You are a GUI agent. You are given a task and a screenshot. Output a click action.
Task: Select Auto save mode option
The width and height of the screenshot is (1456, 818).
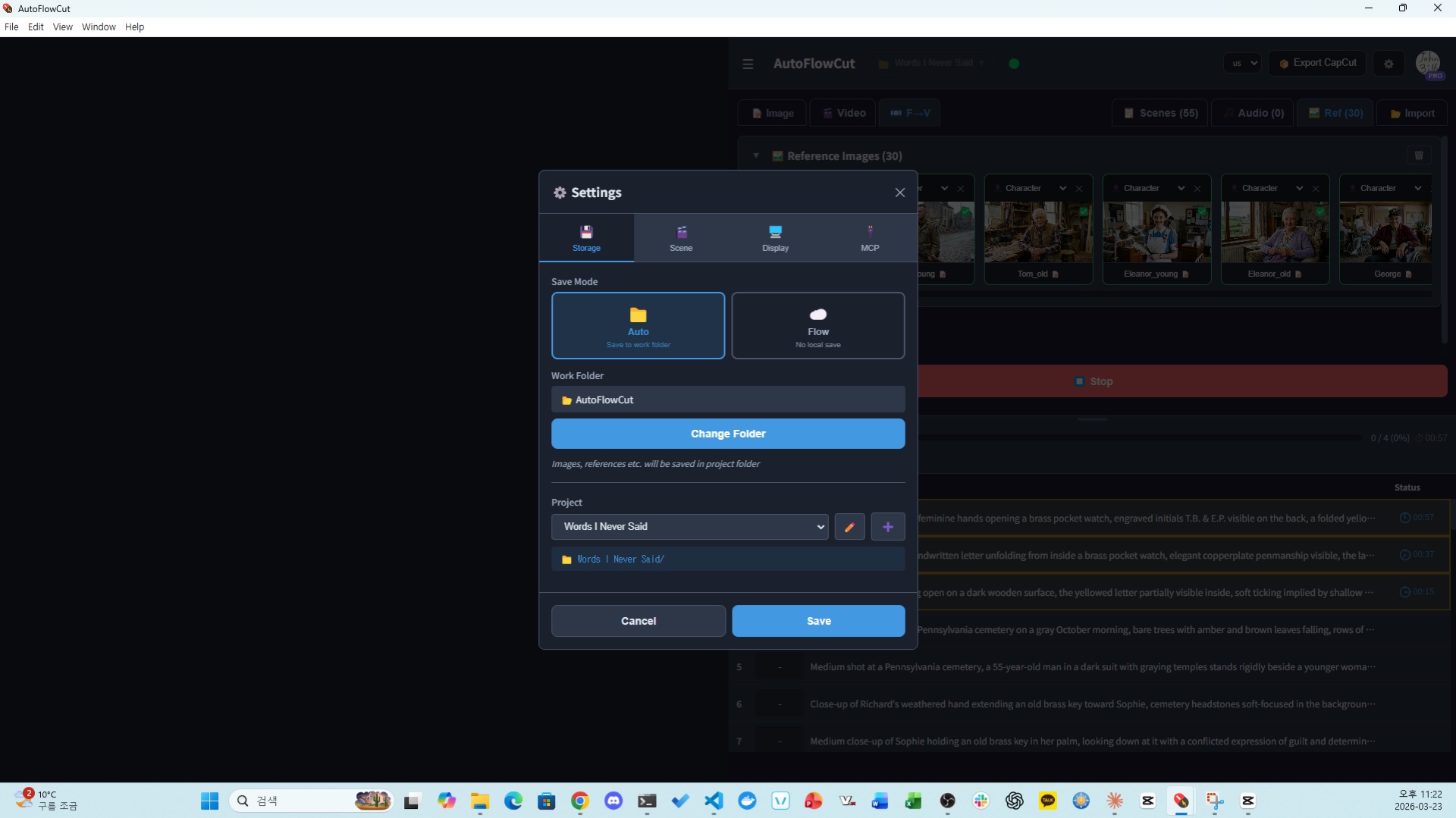click(638, 325)
